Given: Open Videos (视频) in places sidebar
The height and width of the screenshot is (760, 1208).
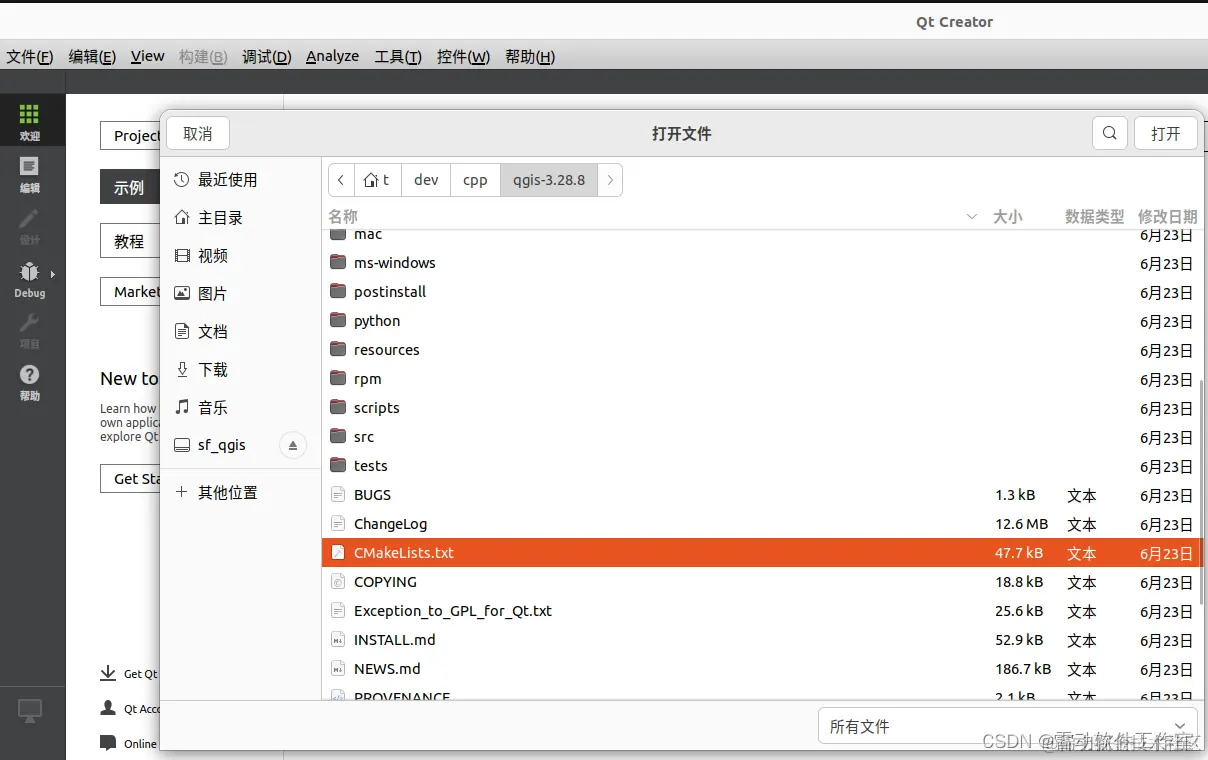Looking at the screenshot, I should pyautogui.click(x=241, y=256).
